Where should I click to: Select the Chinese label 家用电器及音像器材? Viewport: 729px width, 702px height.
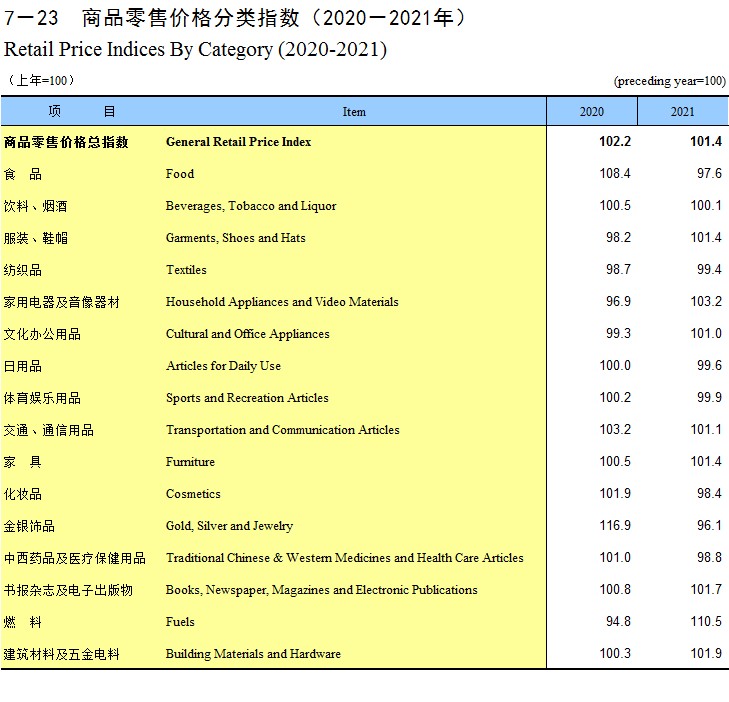[61, 302]
